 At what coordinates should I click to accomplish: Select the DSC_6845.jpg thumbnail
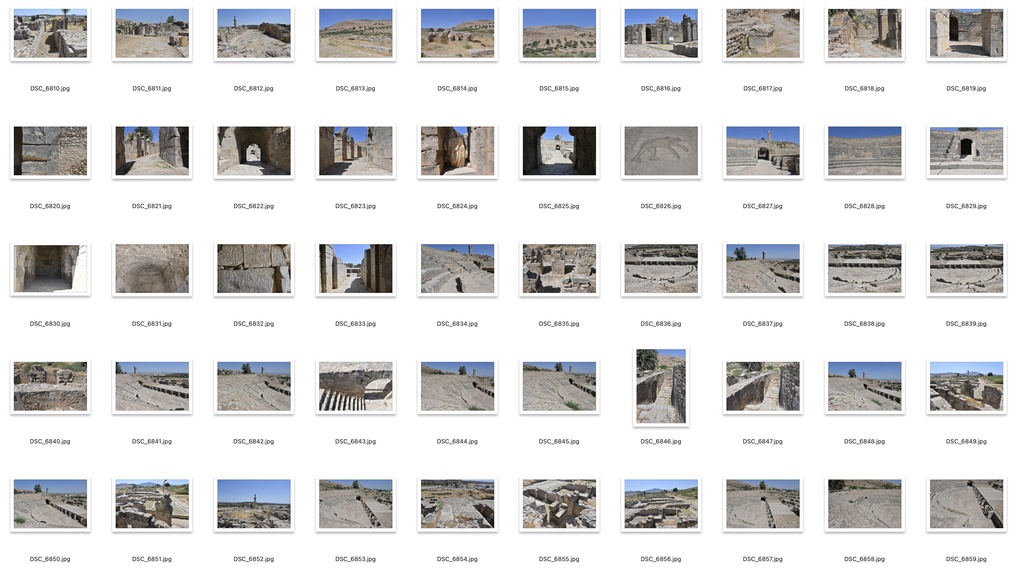(x=560, y=386)
